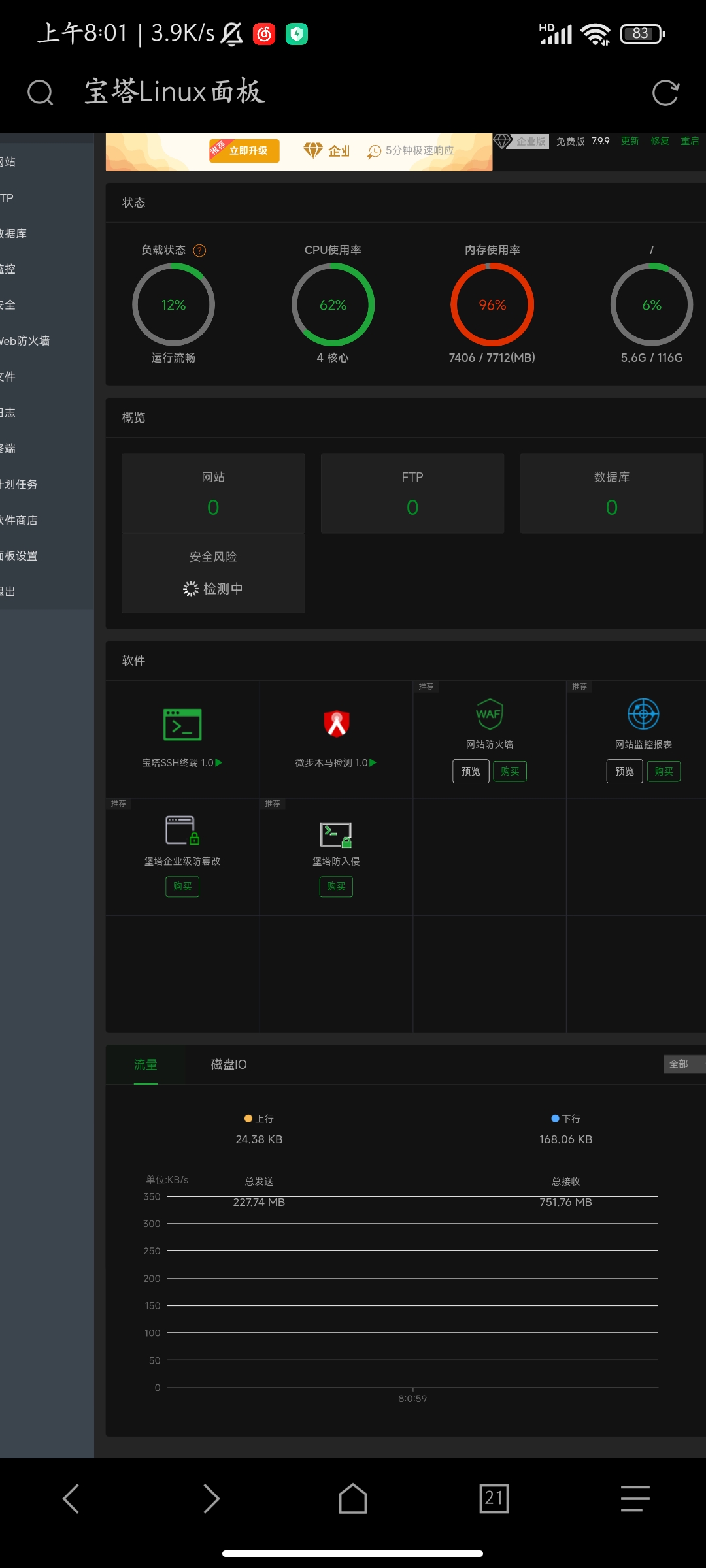Click the WAF 网站防火墙 icon

tap(489, 714)
